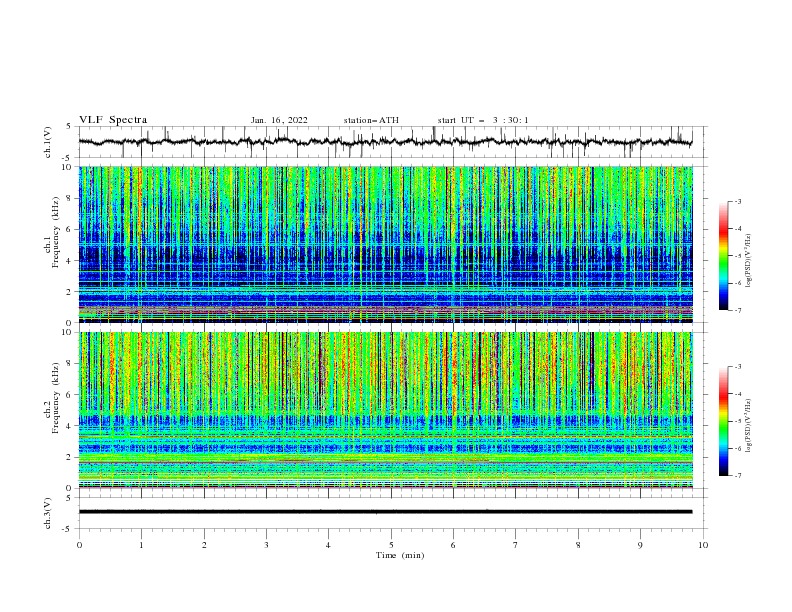Click the lower color scale bar

(723, 421)
